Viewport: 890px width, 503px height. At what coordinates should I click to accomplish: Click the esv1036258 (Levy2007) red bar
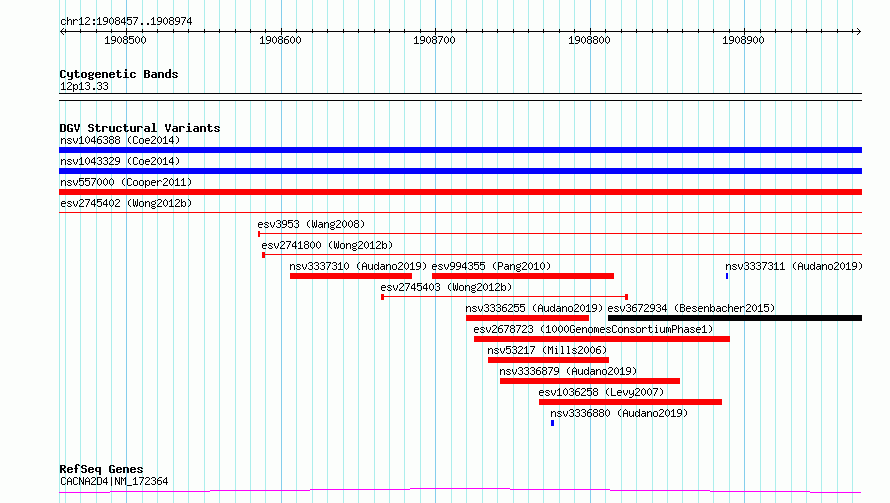(631, 402)
